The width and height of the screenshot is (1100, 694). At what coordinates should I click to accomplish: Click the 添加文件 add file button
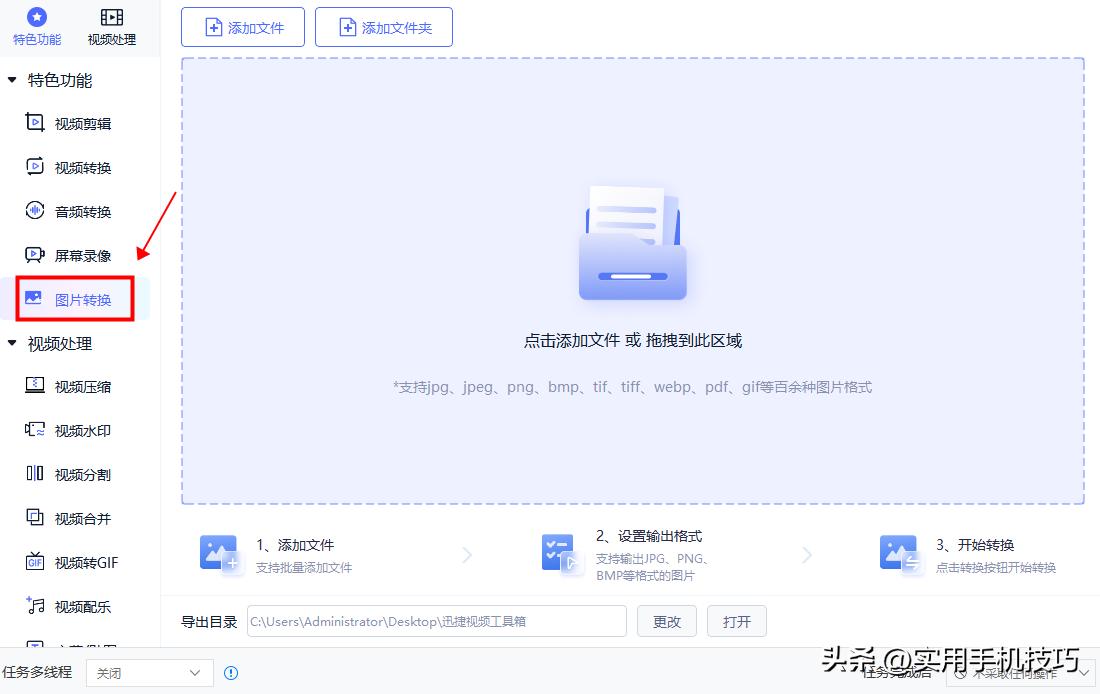click(242, 27)
